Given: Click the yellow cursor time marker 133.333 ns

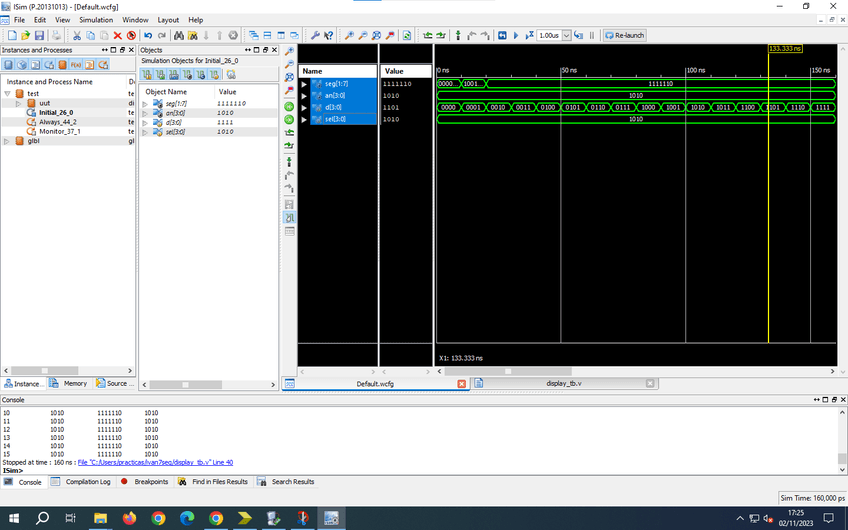Looking at the screenshot, I should (785, 49).
